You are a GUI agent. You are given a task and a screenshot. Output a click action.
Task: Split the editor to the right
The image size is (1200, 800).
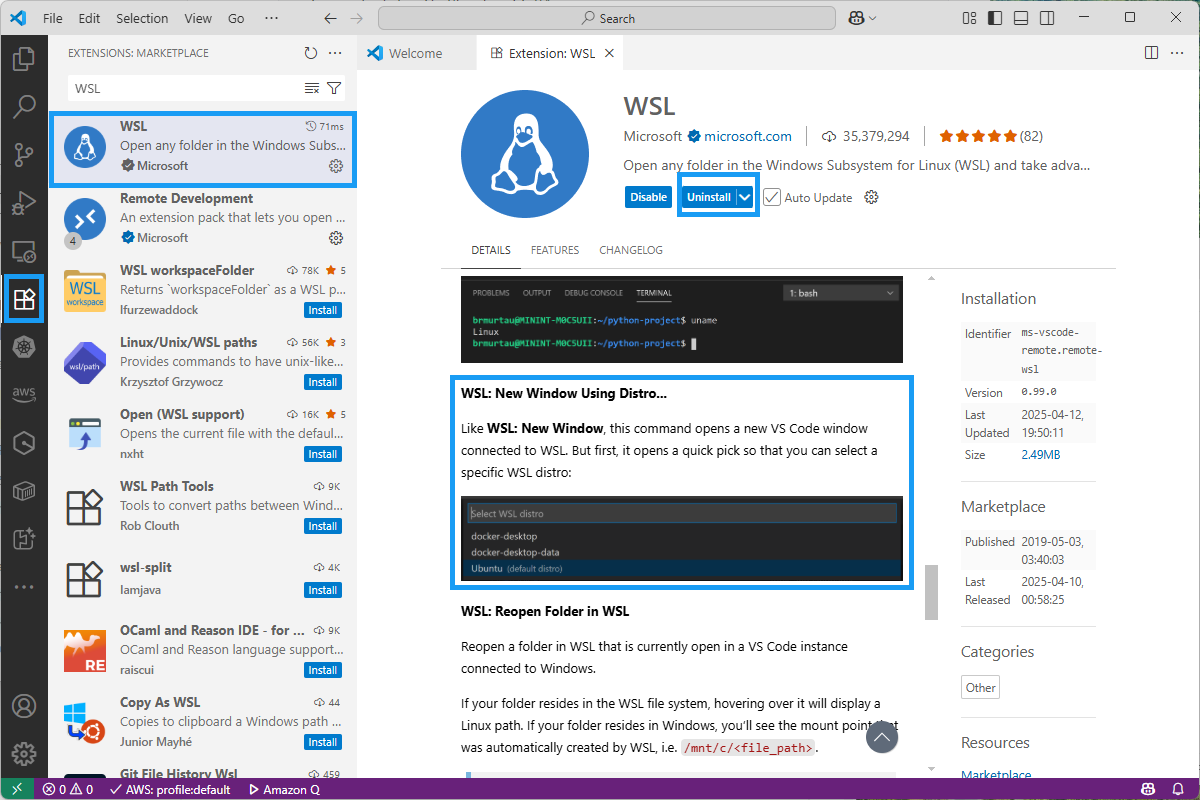1151,53
